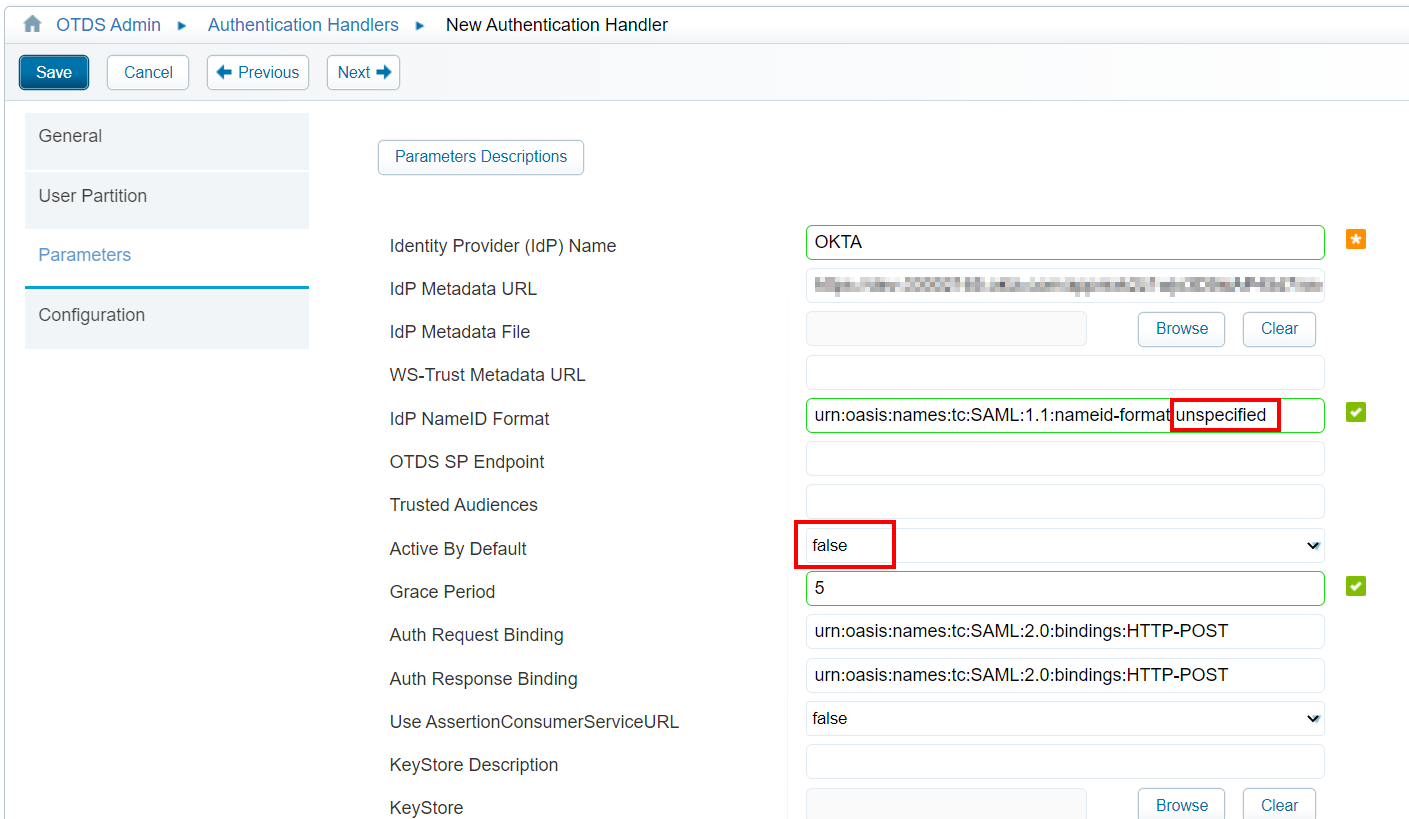Open Authentication Handlers breadcrumb link
Screen dimensions: 1409x819
coord(303,25)
